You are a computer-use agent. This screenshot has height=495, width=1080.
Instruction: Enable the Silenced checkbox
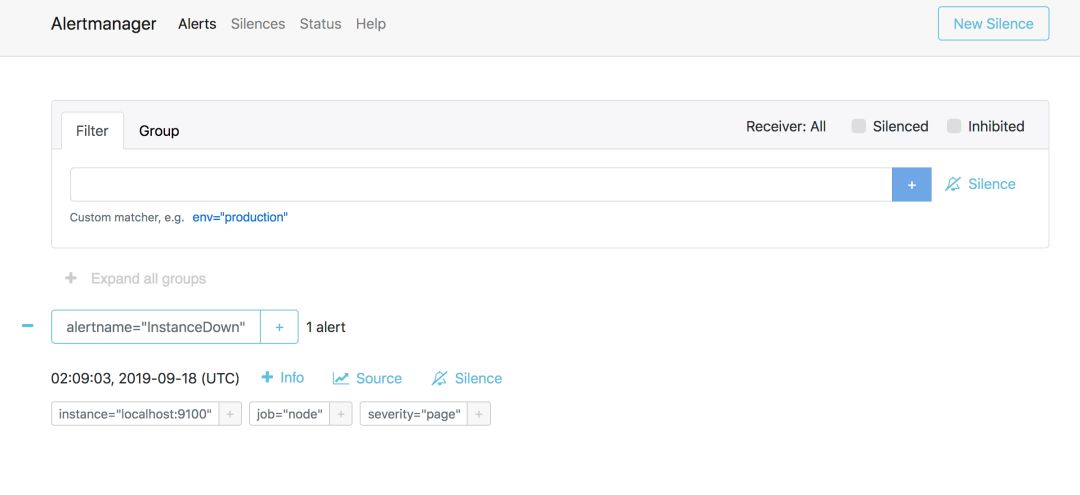point(859,126)
